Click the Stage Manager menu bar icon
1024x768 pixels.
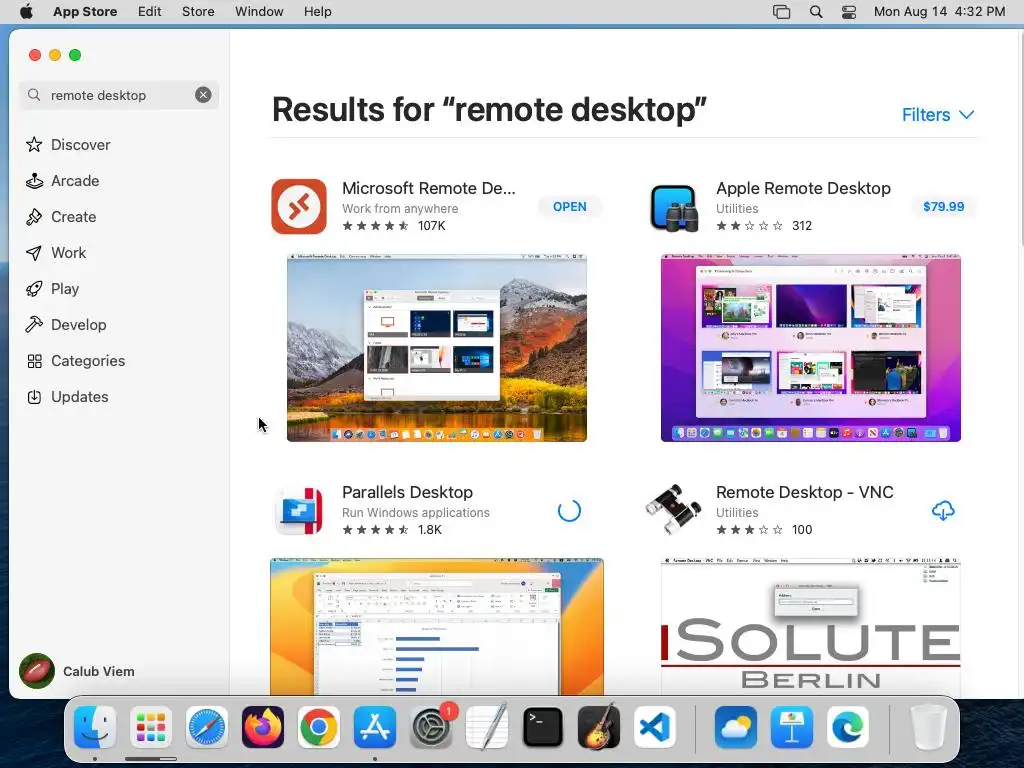click(x=781, y=11)
